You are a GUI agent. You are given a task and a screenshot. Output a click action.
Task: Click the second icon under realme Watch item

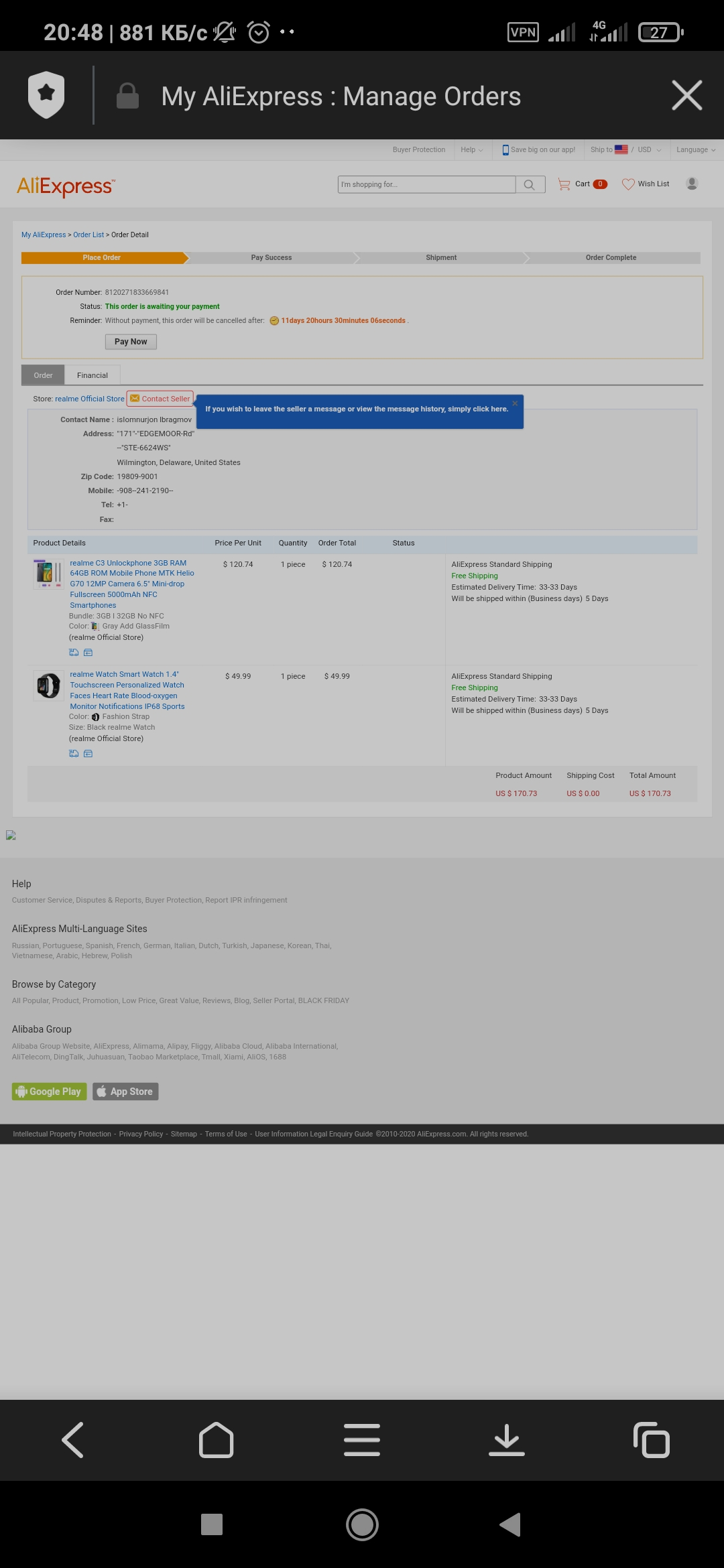[x=88, y=754]
